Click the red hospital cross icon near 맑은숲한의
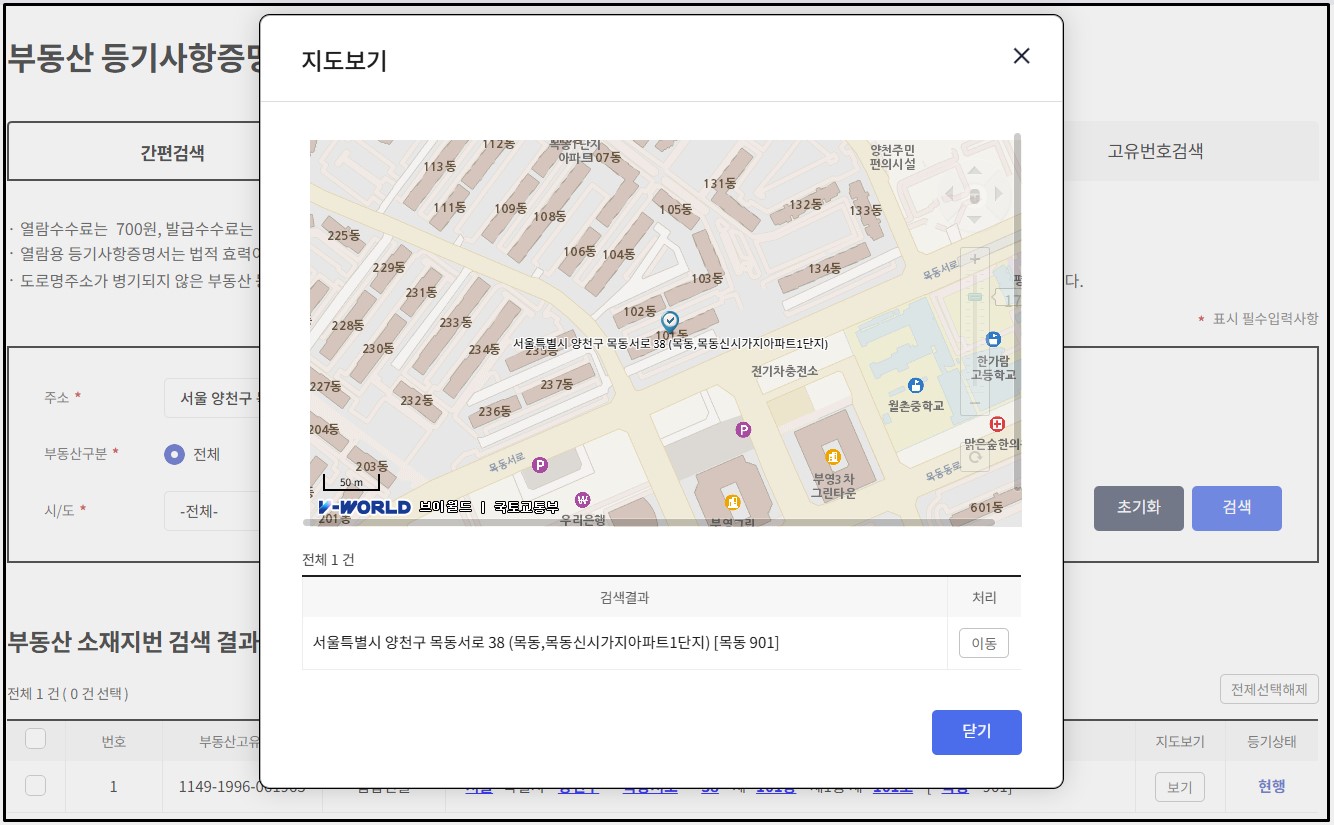This screenshot has height=825, width=1334. point(996,423)
